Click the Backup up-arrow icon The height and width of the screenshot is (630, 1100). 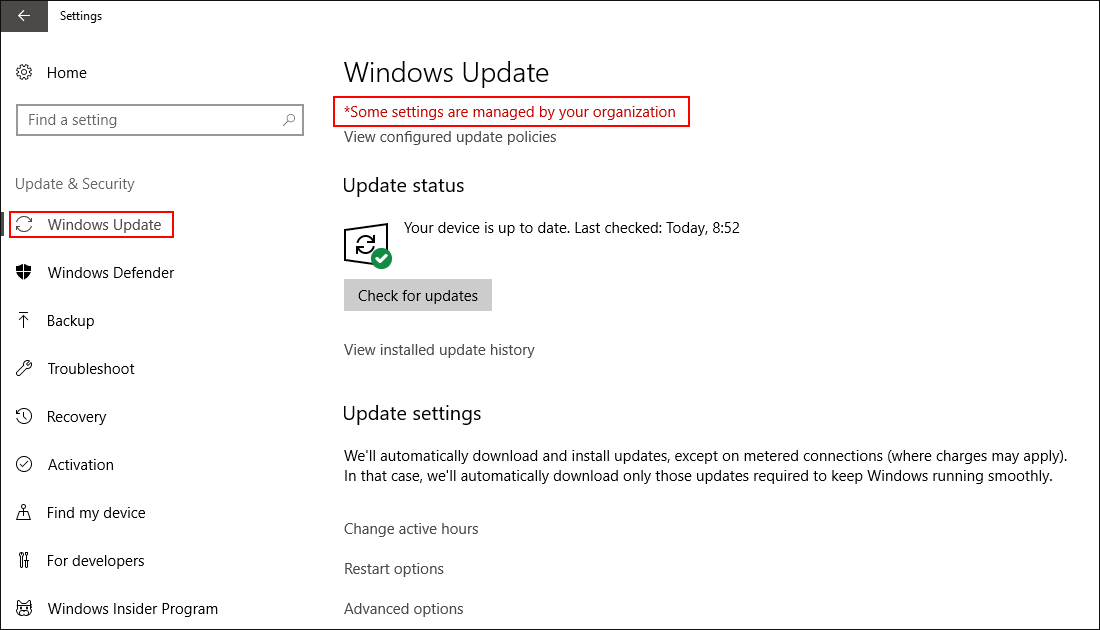[x=24, y=321]
